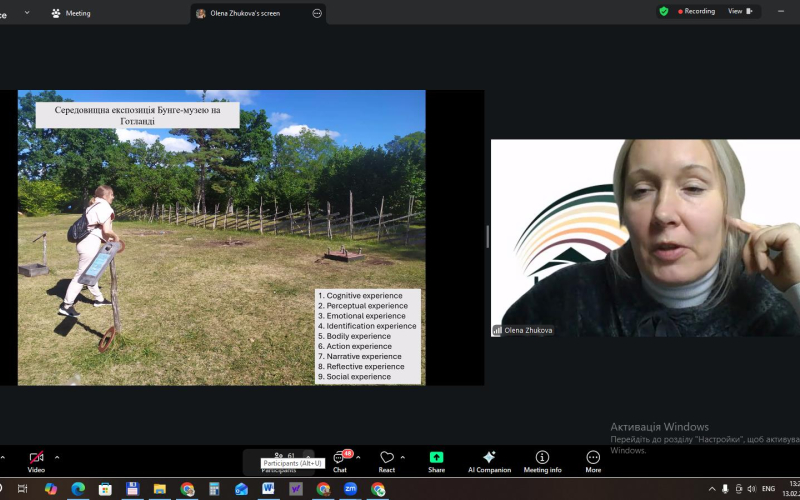
Task: Click the green encryption shield icon
Action: [664, 11]
